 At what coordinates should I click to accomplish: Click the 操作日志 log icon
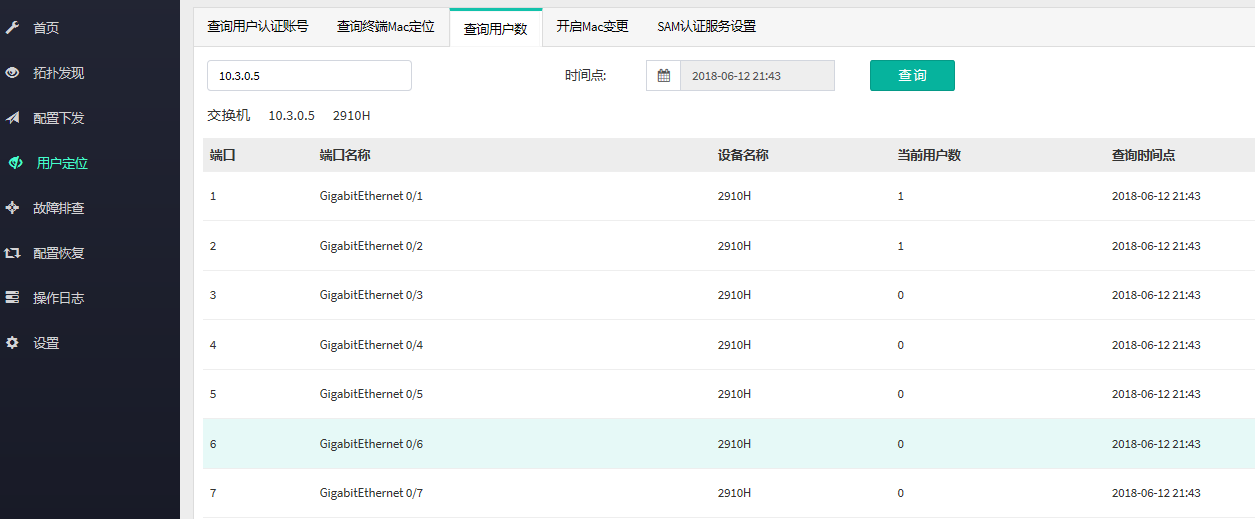pos(12,298)
